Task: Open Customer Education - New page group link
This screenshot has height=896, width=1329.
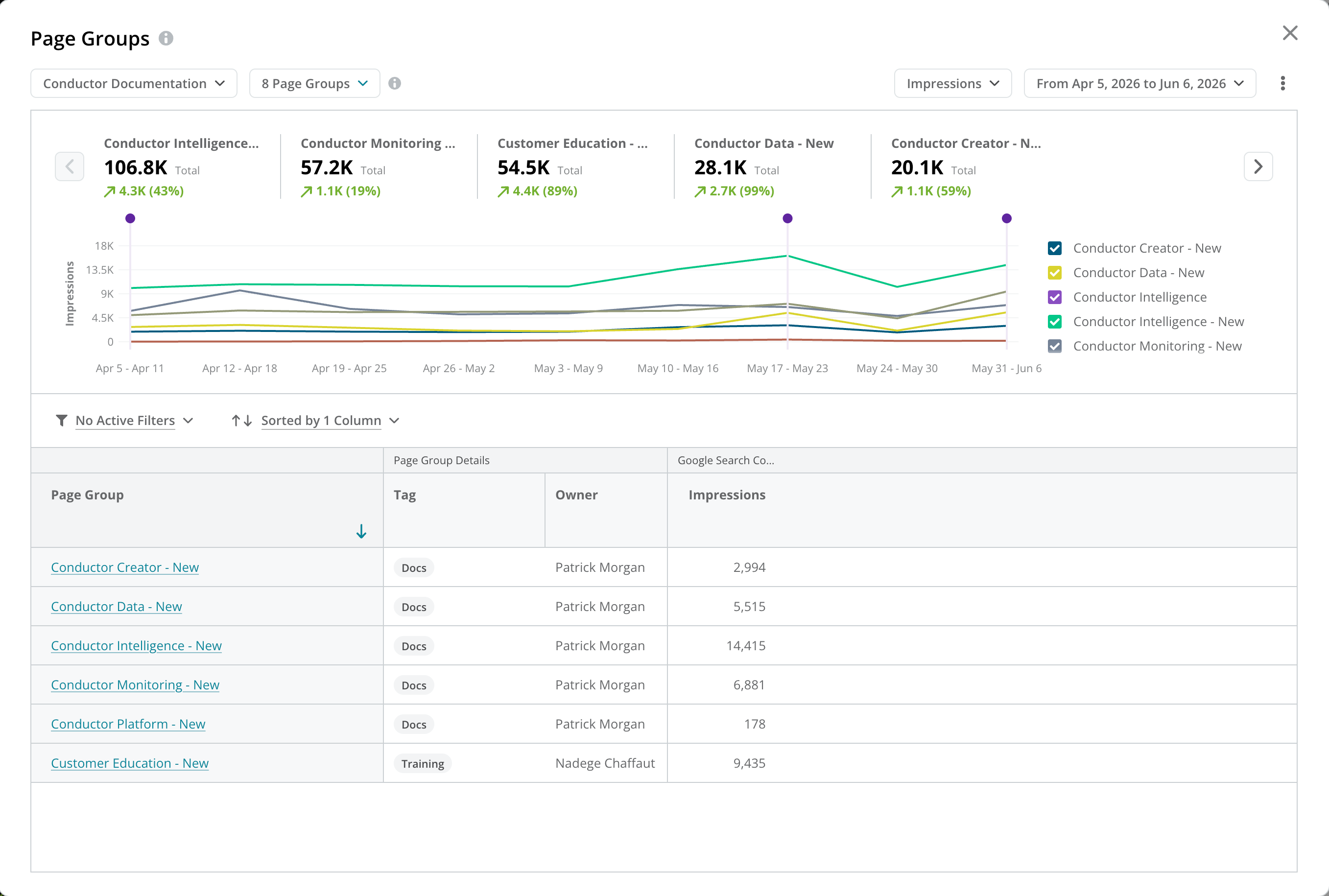Action: (130, 763)
